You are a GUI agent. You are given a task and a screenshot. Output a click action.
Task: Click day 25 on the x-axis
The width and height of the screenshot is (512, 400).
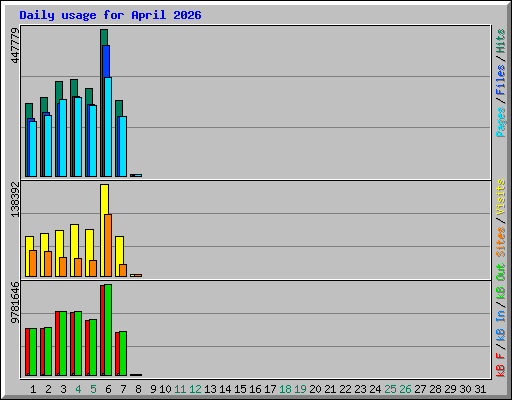(x=390, y=389)
